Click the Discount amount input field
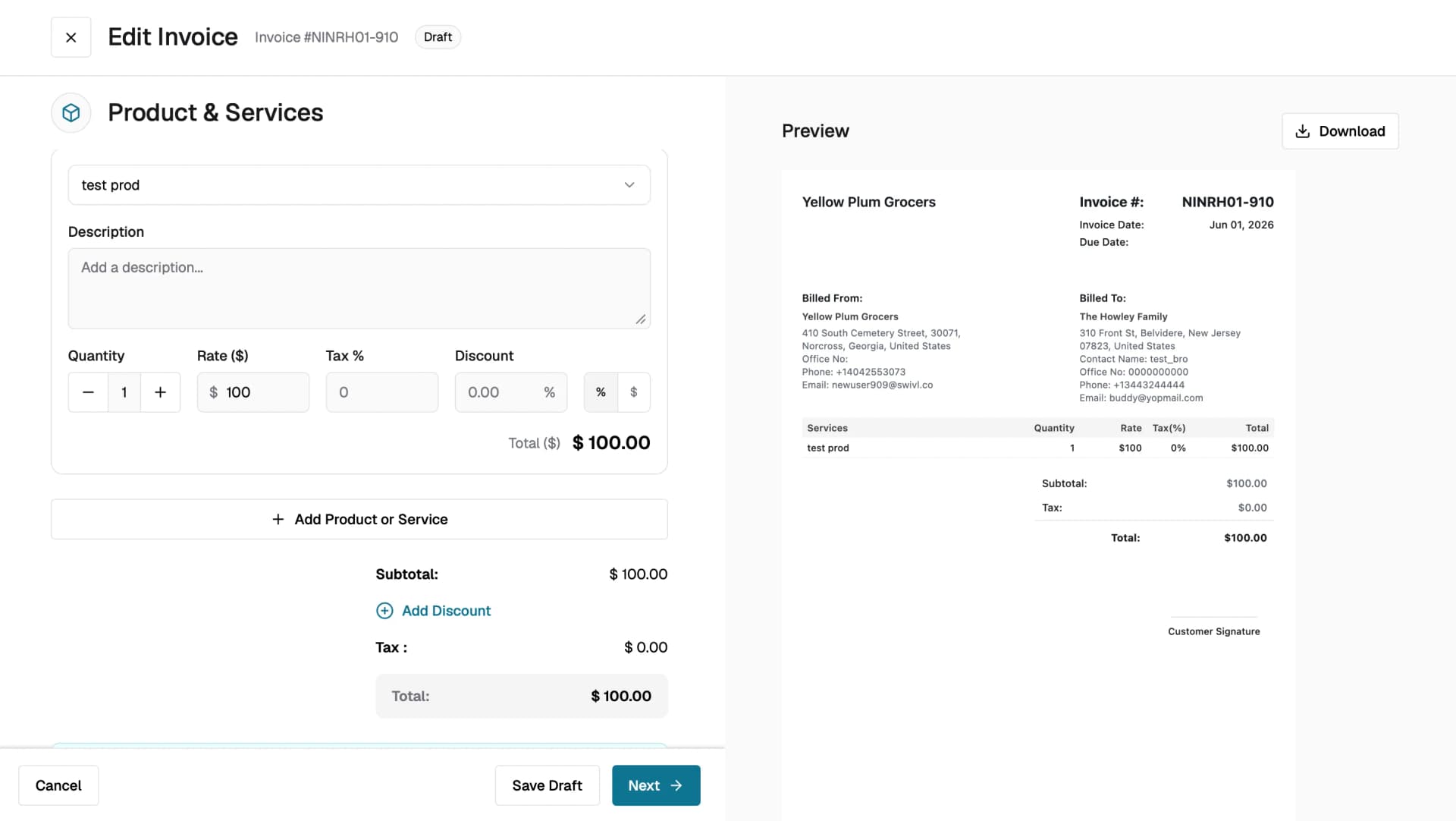1456x821 pixels. point(510,392)
